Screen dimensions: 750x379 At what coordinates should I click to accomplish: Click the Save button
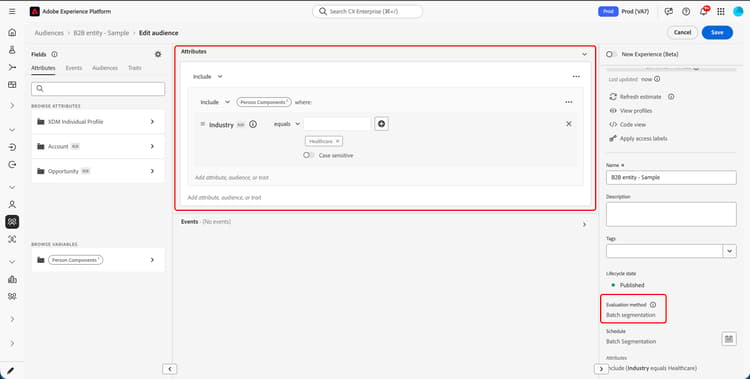tap(717, 33)
